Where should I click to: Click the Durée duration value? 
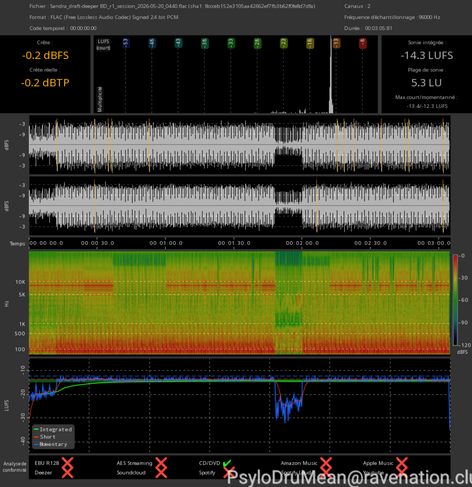click(x=378, y=28)
